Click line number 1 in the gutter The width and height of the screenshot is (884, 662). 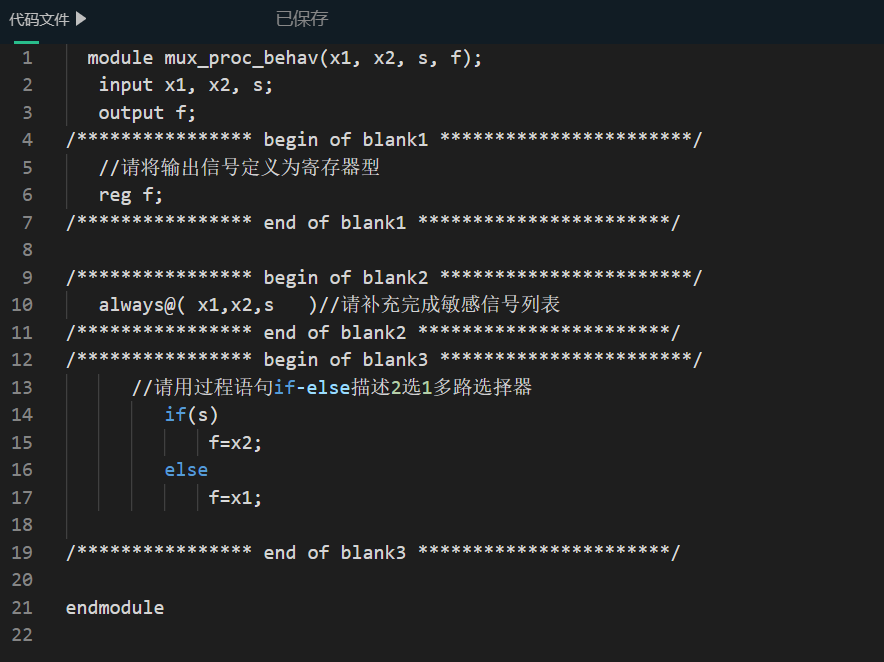tap(25, 58)
